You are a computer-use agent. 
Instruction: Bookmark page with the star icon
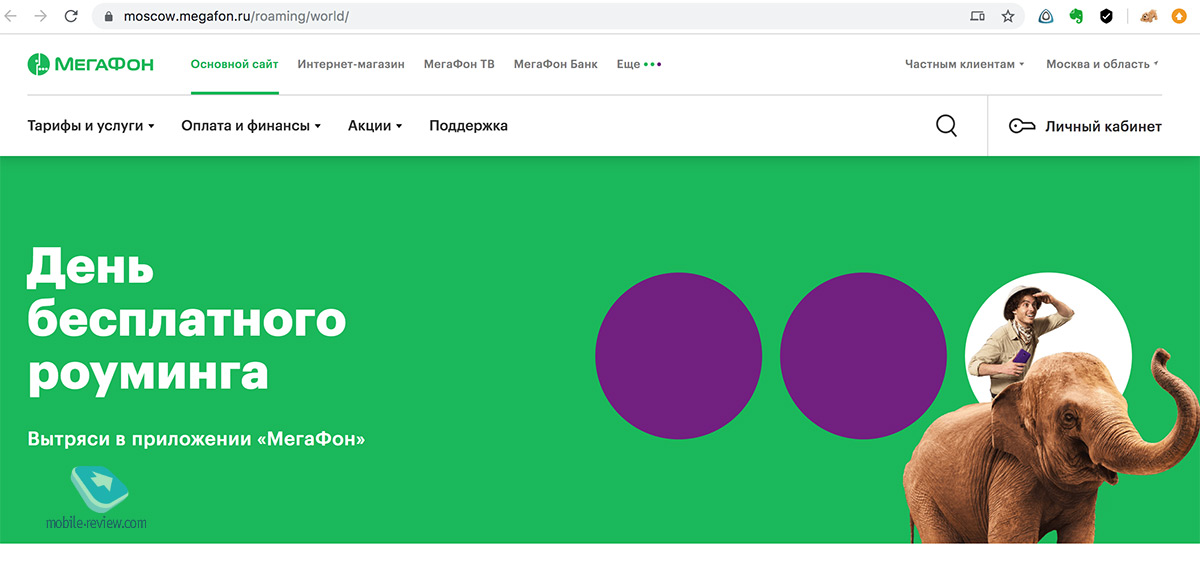coord(1008,16)
